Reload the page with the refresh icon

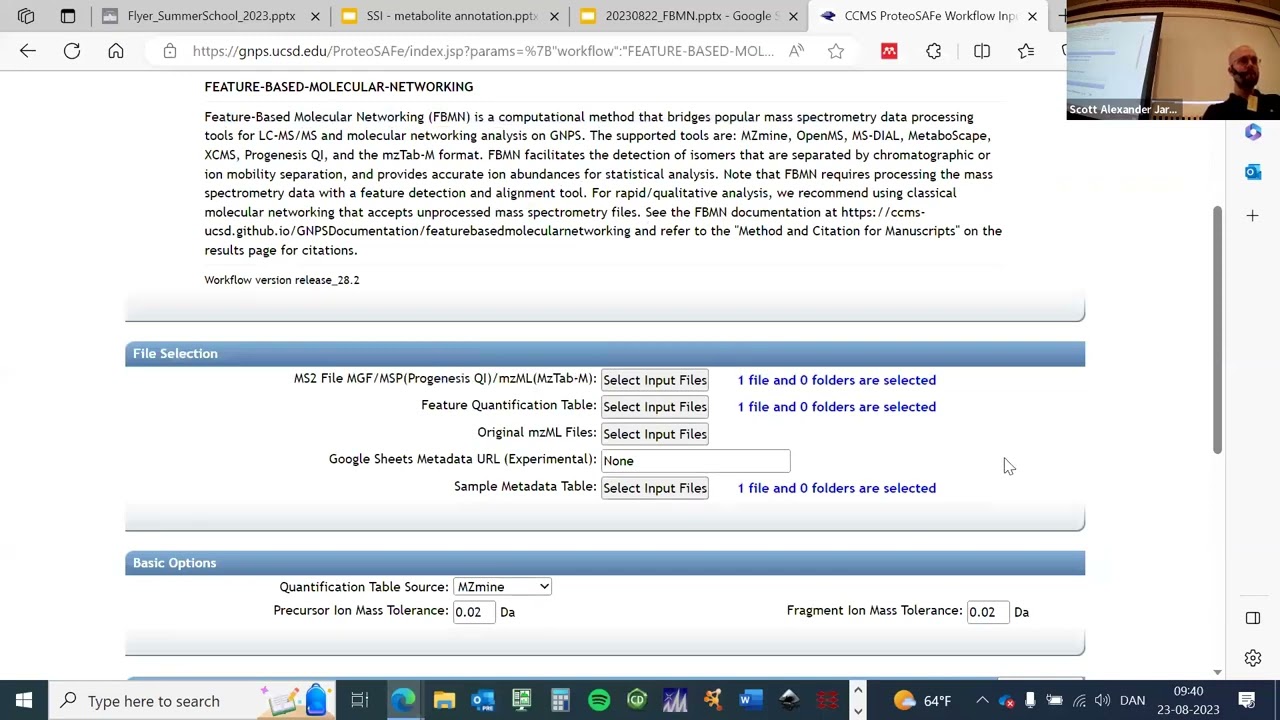click(x=72, y=51)
